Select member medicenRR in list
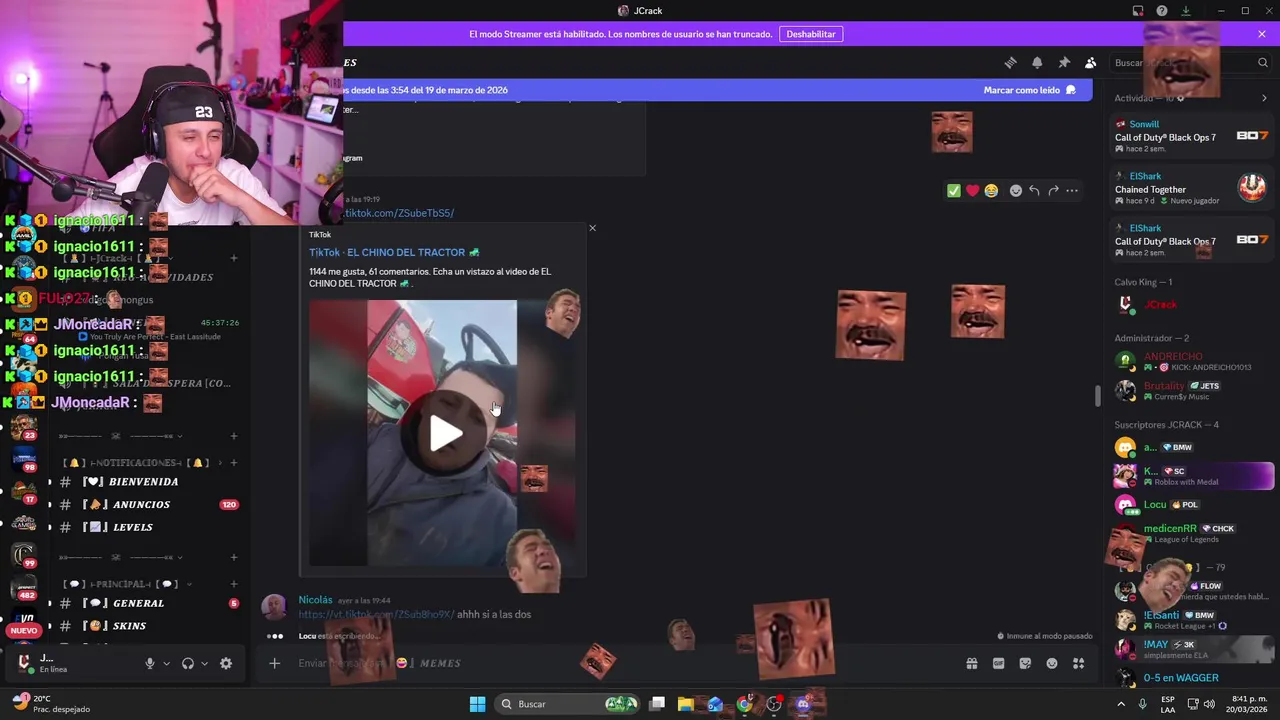Image resolution: width=1280 pixels, height=720 pixels. point(1192,533)
